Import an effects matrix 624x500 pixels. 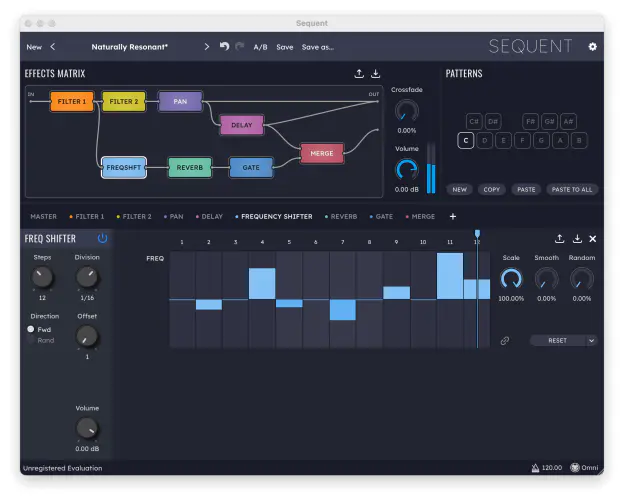(x=375, y=73)
